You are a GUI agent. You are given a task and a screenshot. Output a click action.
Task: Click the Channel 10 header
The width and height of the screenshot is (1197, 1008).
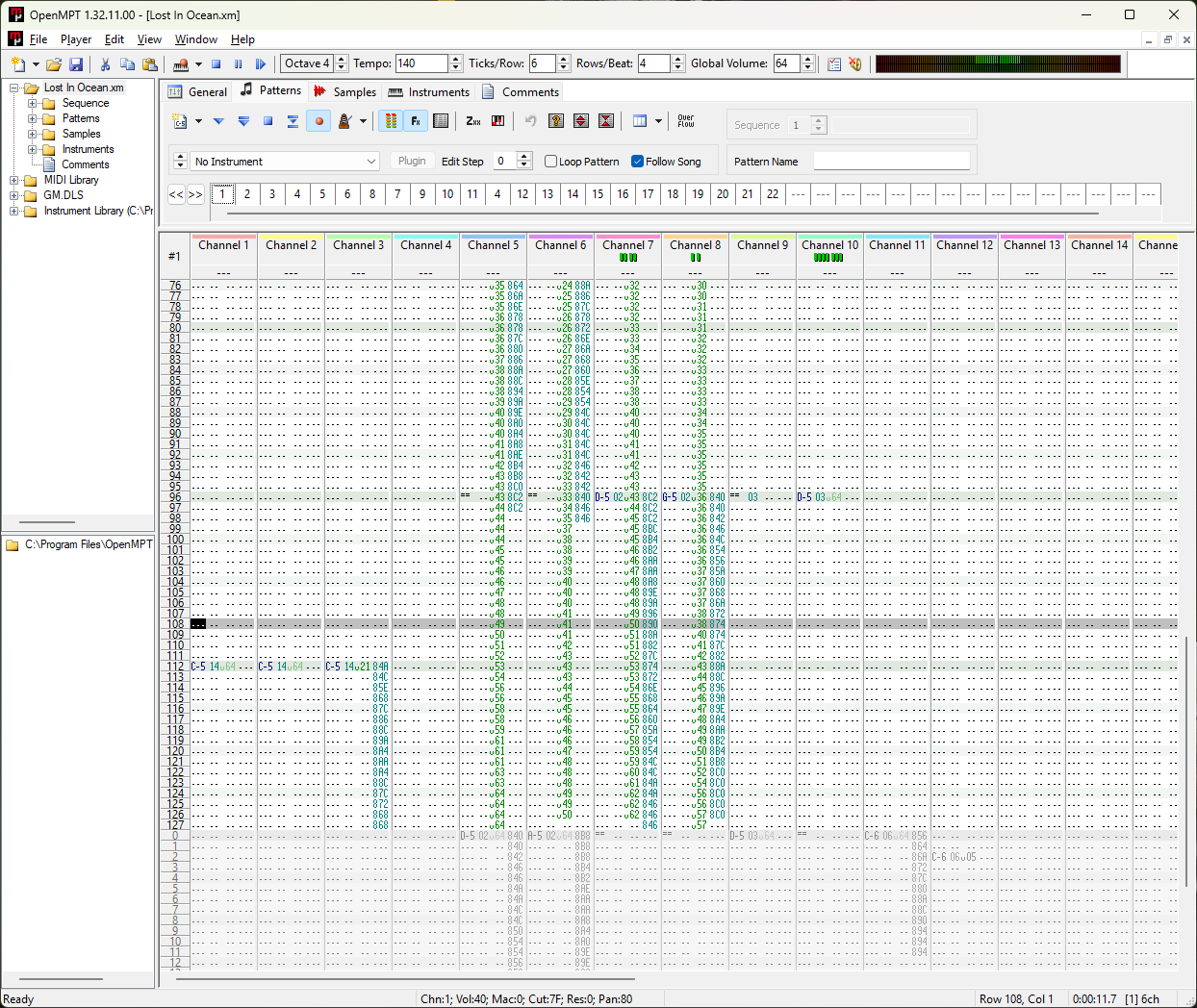tap(830, 245)
